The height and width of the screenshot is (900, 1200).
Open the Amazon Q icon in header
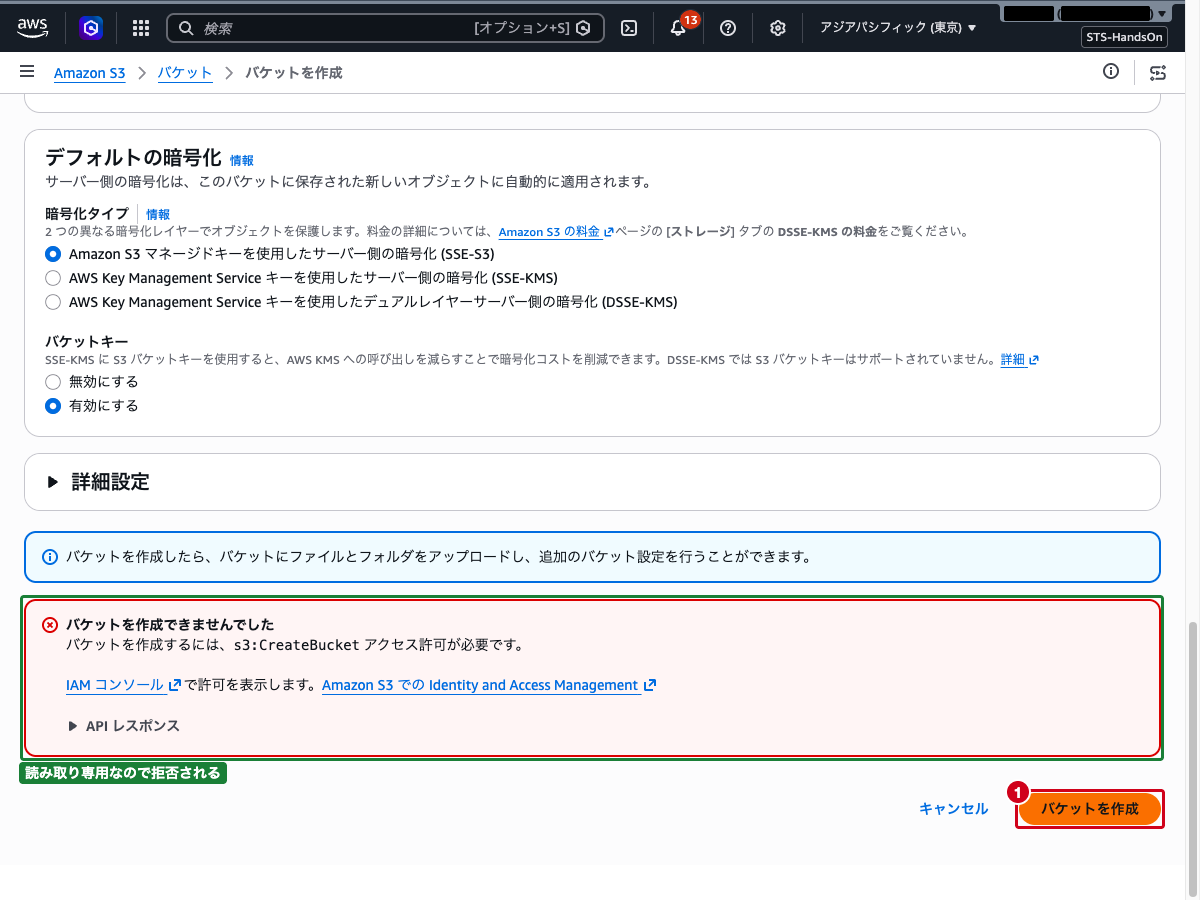tap(91, 28)
